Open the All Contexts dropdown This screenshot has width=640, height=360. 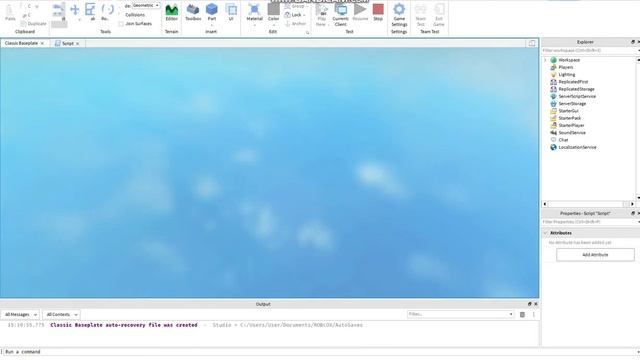62,315
